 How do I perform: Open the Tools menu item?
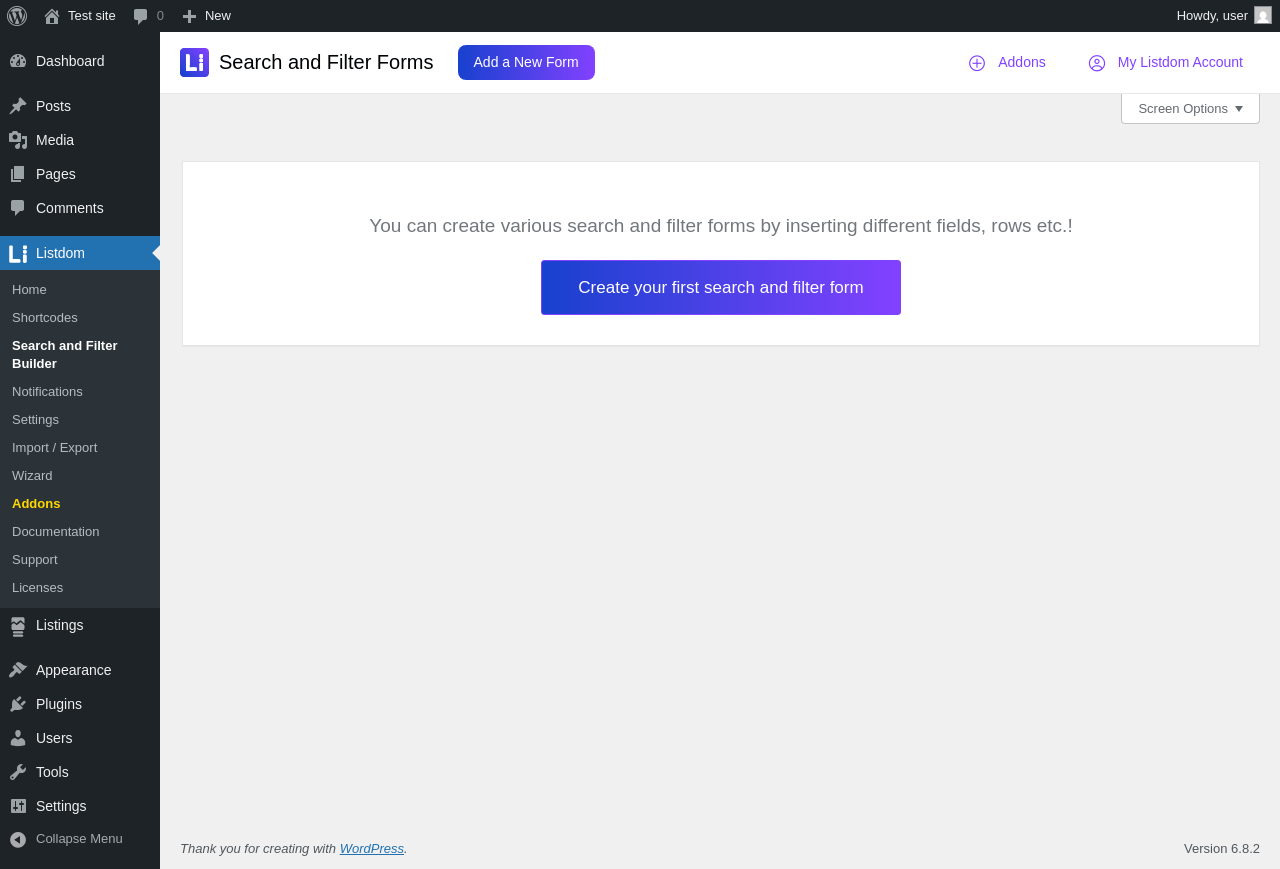80,772
